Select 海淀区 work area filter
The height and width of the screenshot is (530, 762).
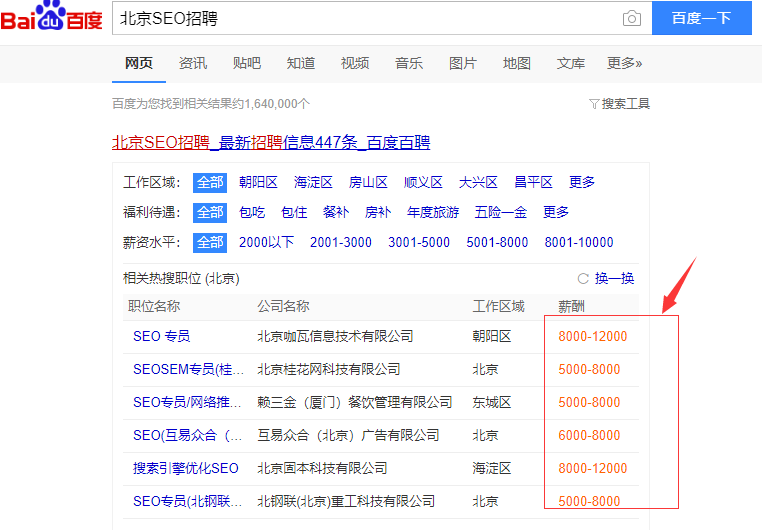tap(313, 182)
